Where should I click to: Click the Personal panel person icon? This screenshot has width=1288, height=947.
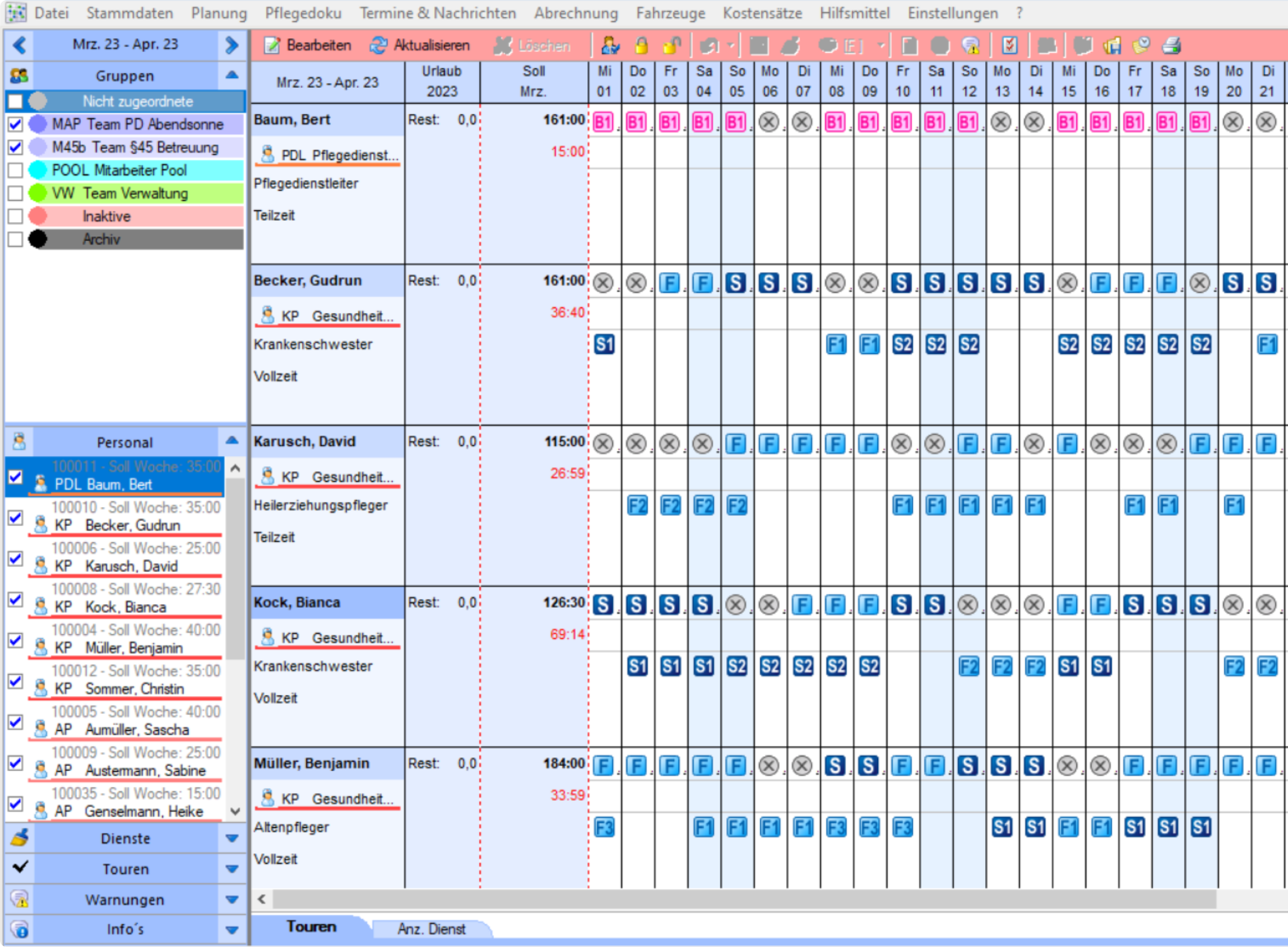pos(19,442)
